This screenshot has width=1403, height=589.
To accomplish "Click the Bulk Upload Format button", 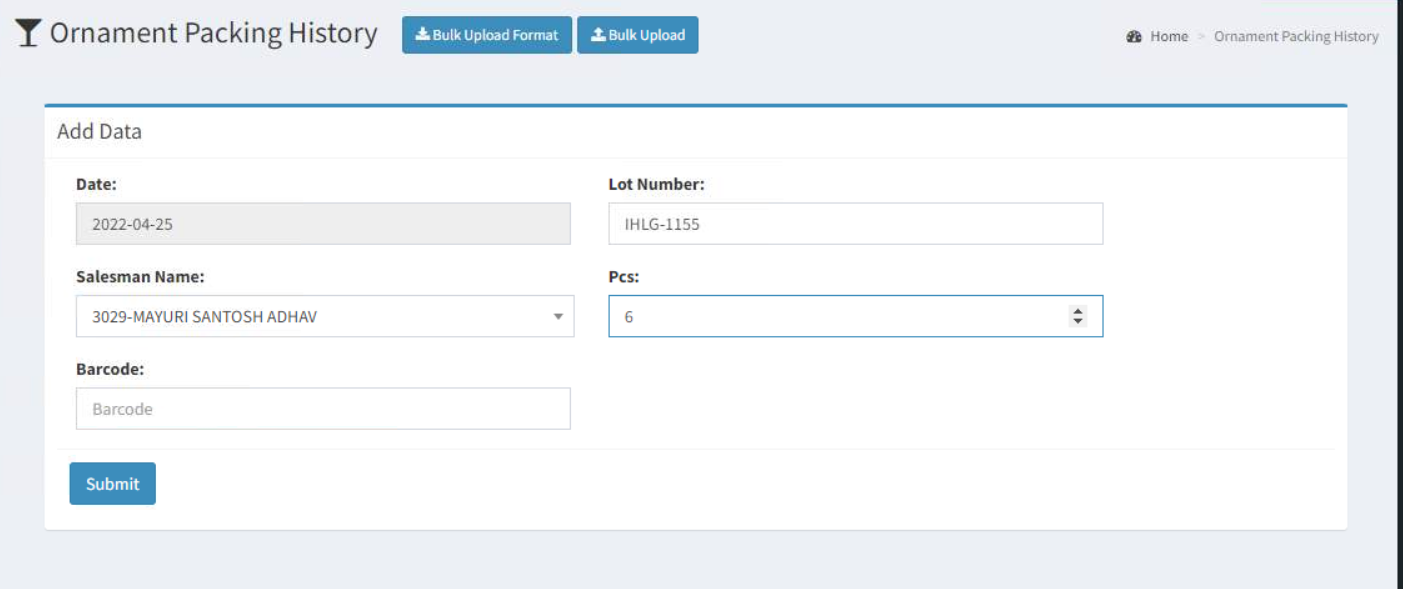I will (487, 35).
